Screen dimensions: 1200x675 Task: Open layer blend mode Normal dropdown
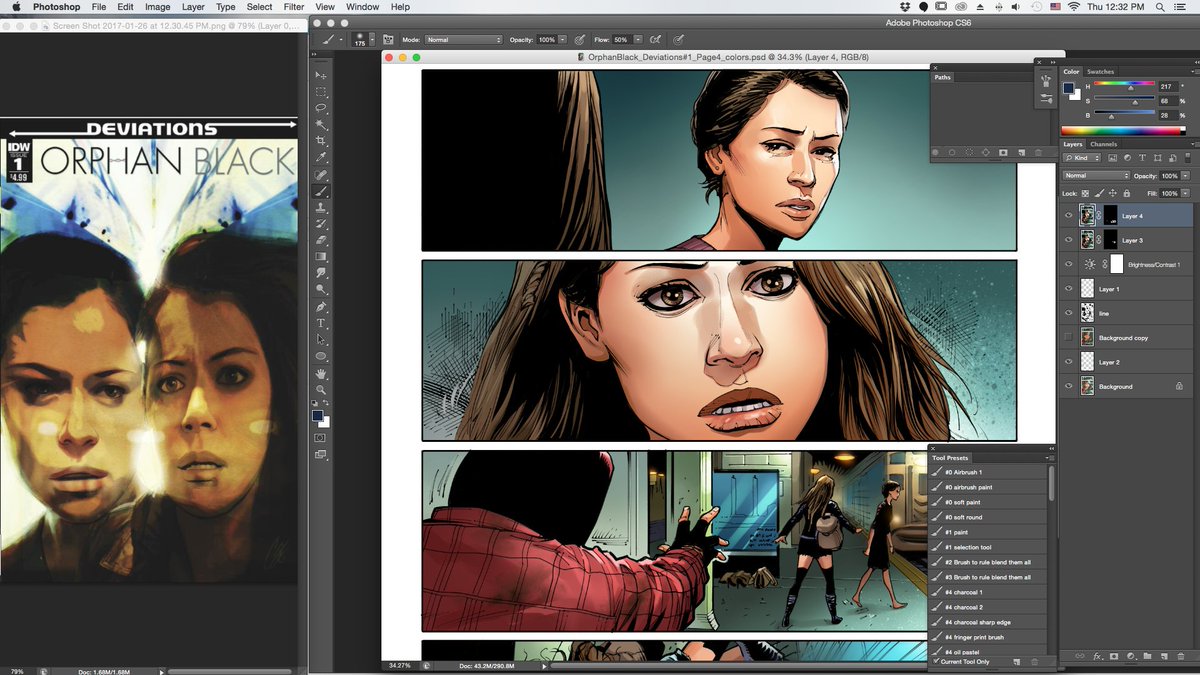coord(1096,176)
